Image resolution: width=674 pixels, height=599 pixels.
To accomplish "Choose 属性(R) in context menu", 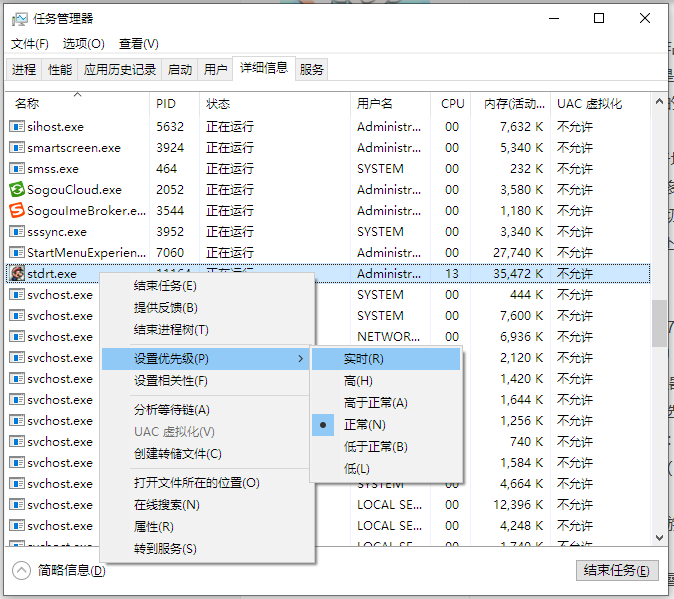I will click(x=205, y=527).
